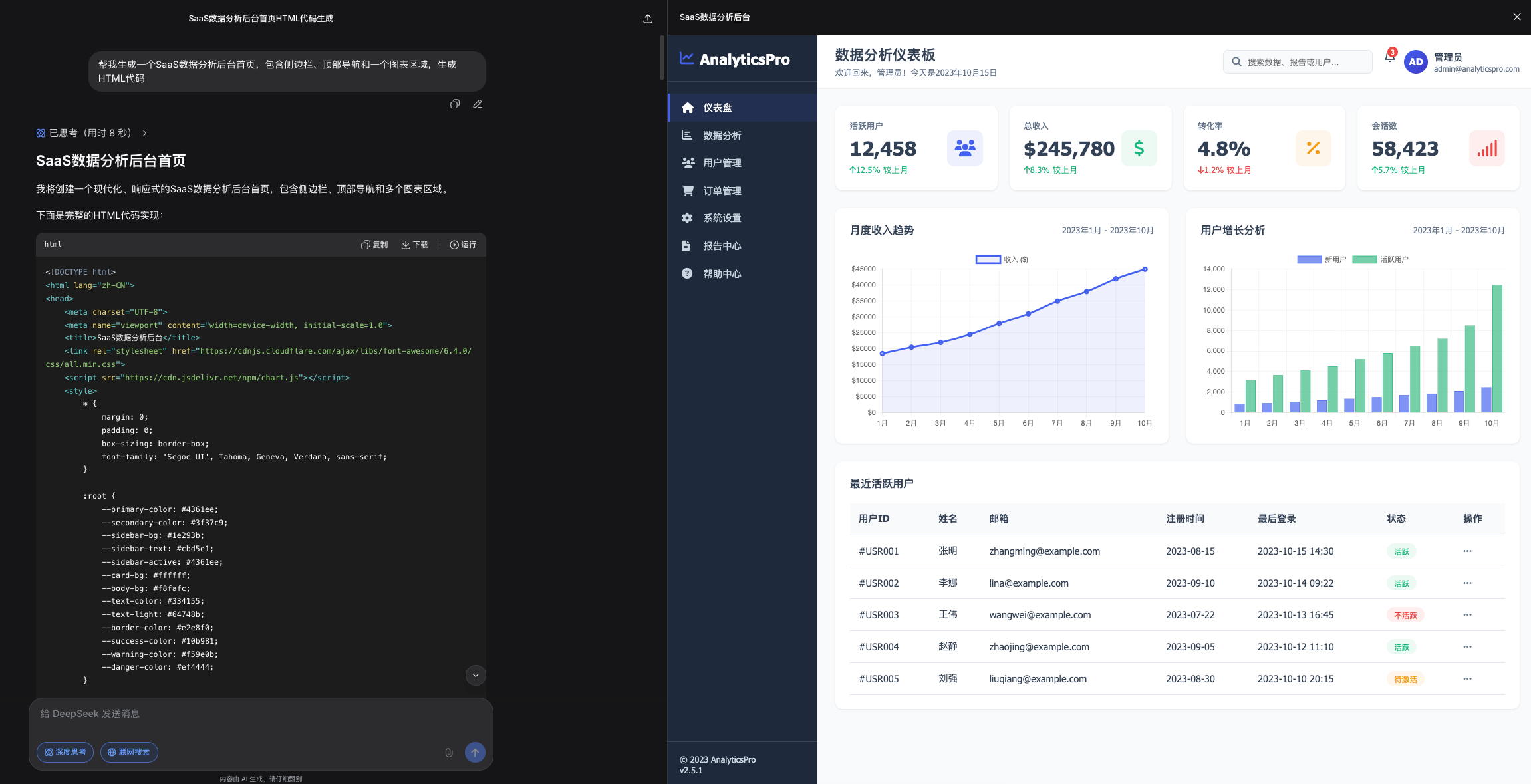Viewport: 1531px width, 784px height.
Task: Click the 运行 run code button
Action: coord(463,245)
